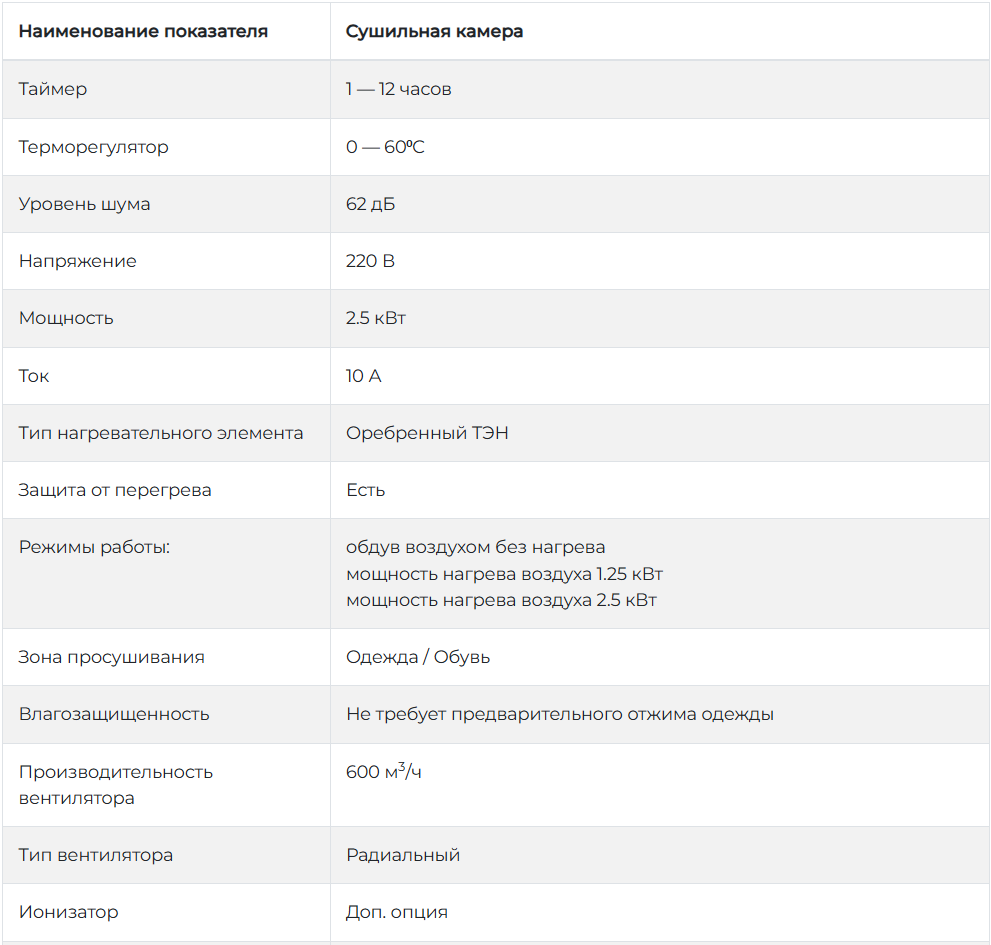Click 'мощность нагрева воздуха 1.25 кВт' line
Image resolution: width=991 pixels, height=945 pixels.
504,574
